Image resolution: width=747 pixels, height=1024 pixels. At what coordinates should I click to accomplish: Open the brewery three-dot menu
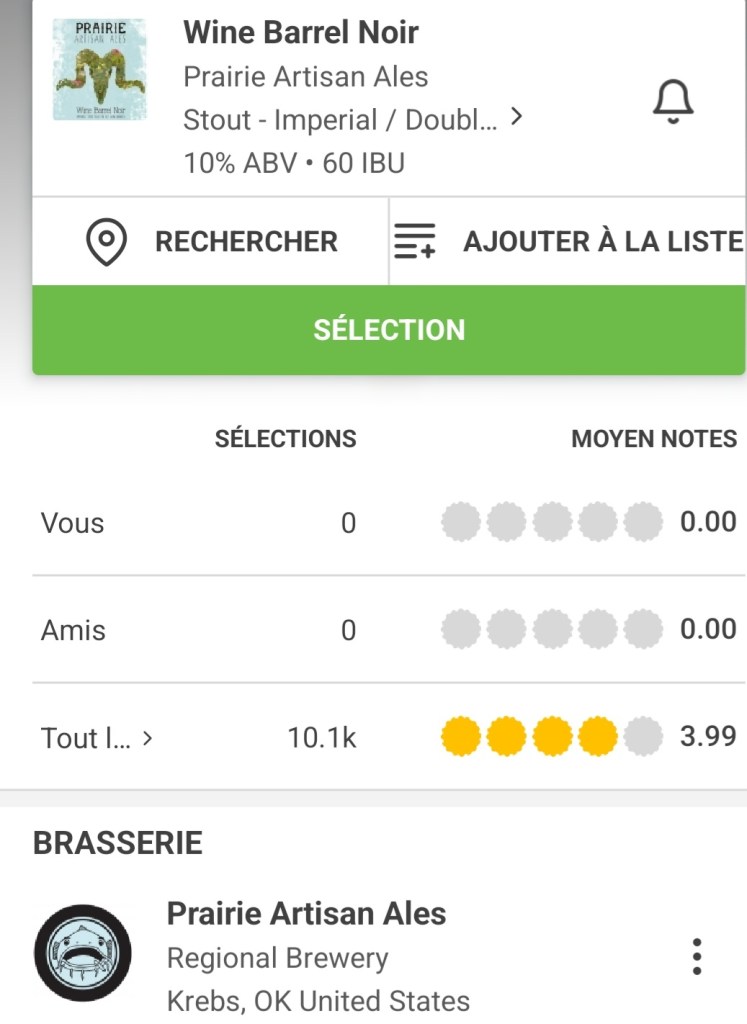pyautogui.click(x=697, y=957)
